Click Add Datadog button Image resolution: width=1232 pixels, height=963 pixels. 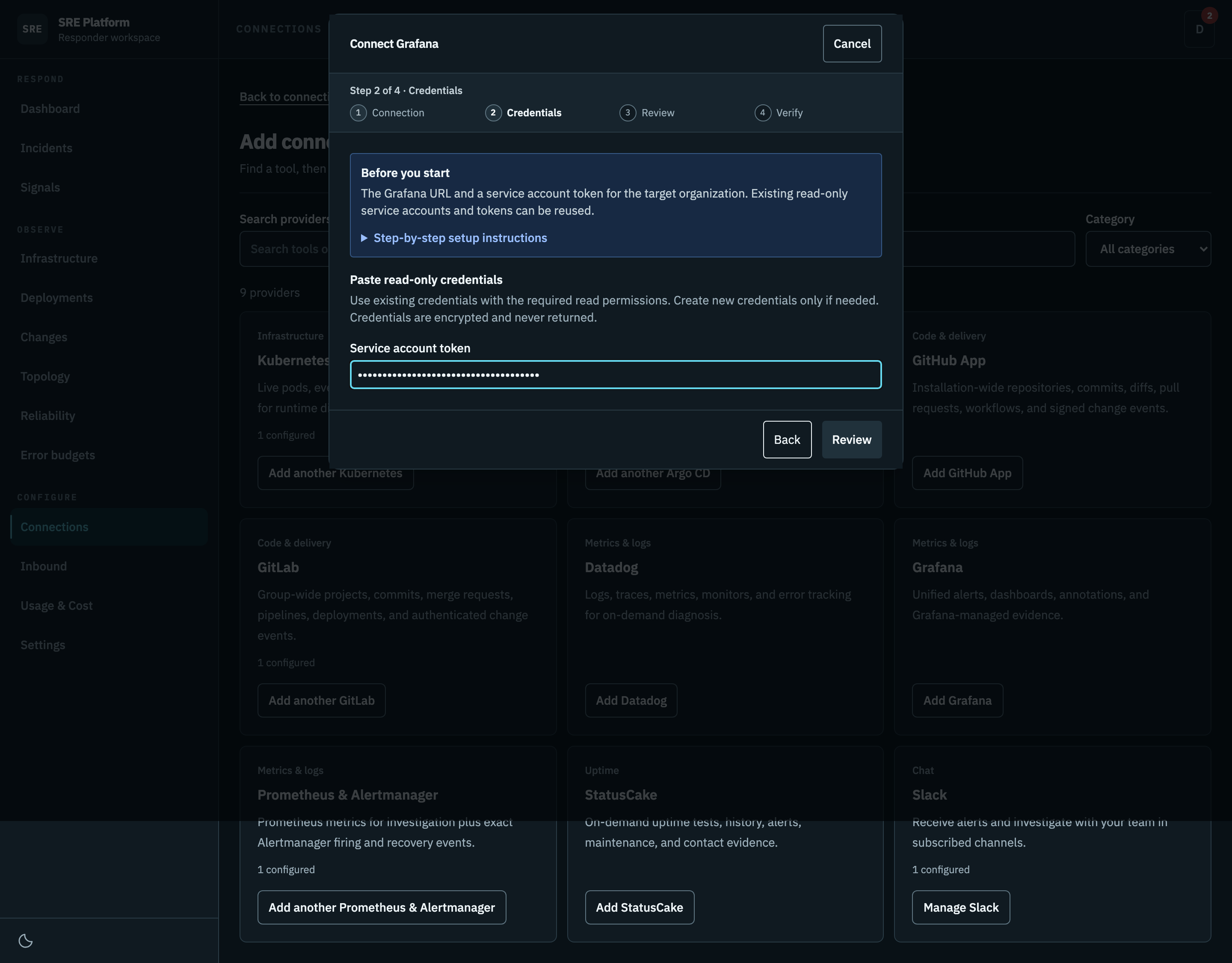pos(631,700)
